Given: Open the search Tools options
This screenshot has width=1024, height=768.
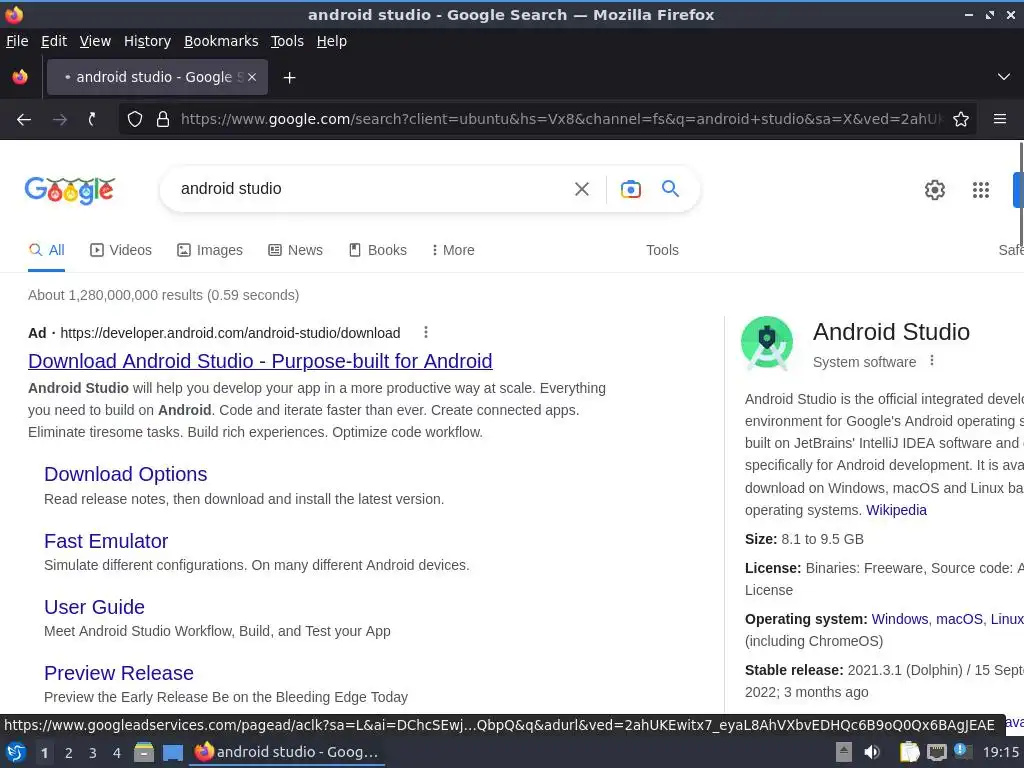Looking at the screenshot, I should click(x=662, y=250).
